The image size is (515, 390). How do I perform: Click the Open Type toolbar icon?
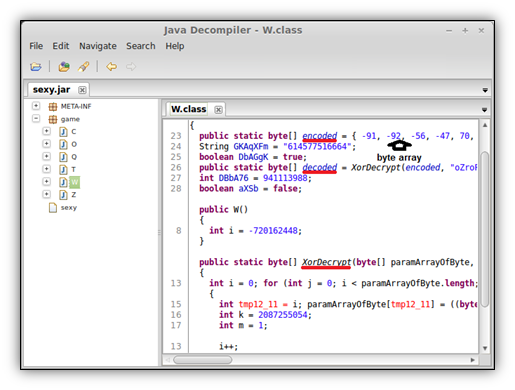click(x=64, y=67)
